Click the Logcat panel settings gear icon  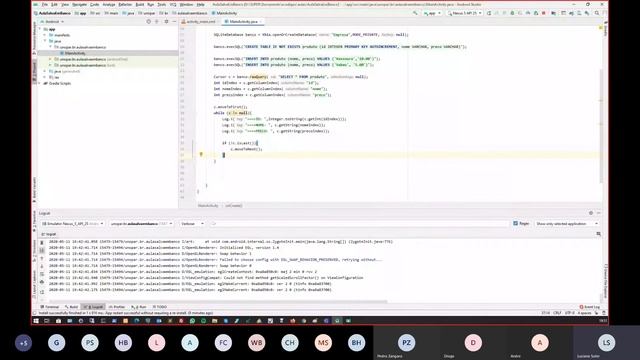click(591, 213)
